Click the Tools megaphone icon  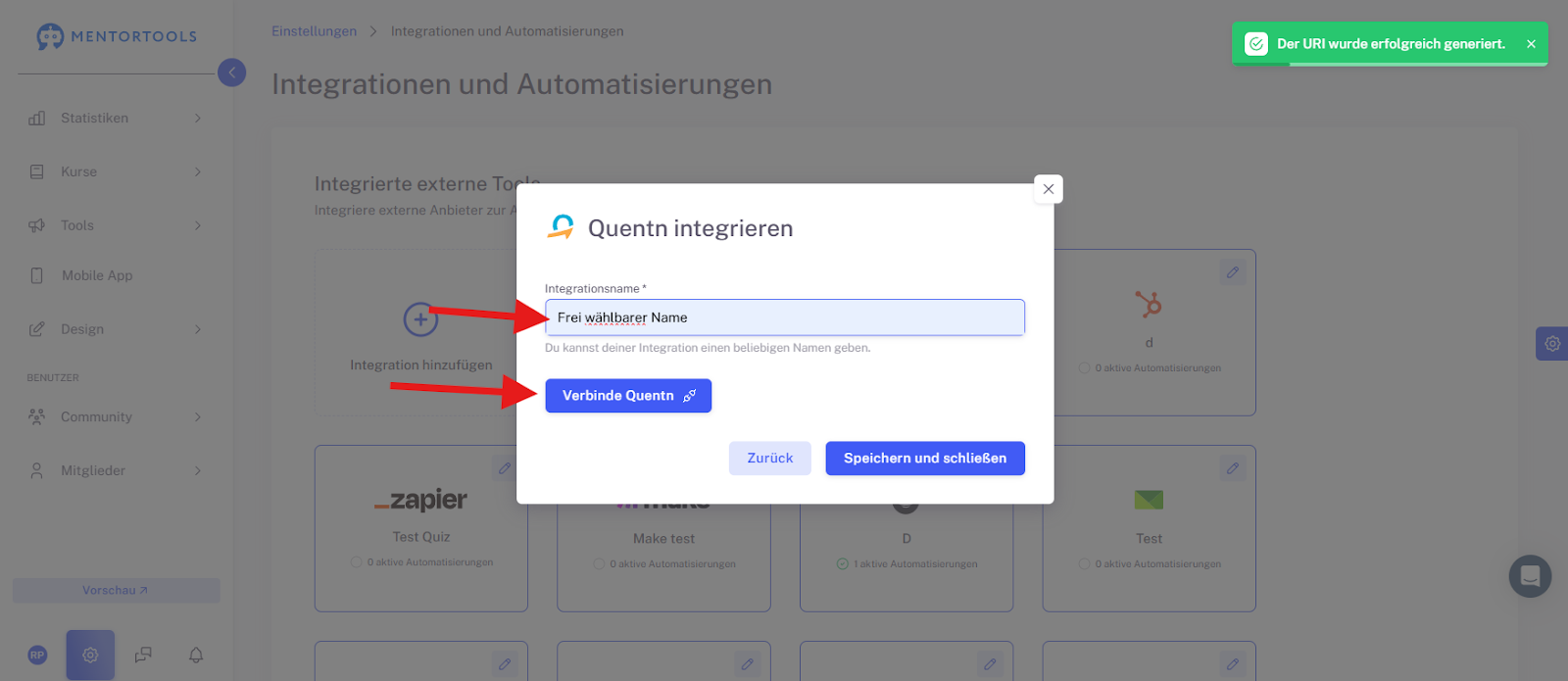[37, 225]
